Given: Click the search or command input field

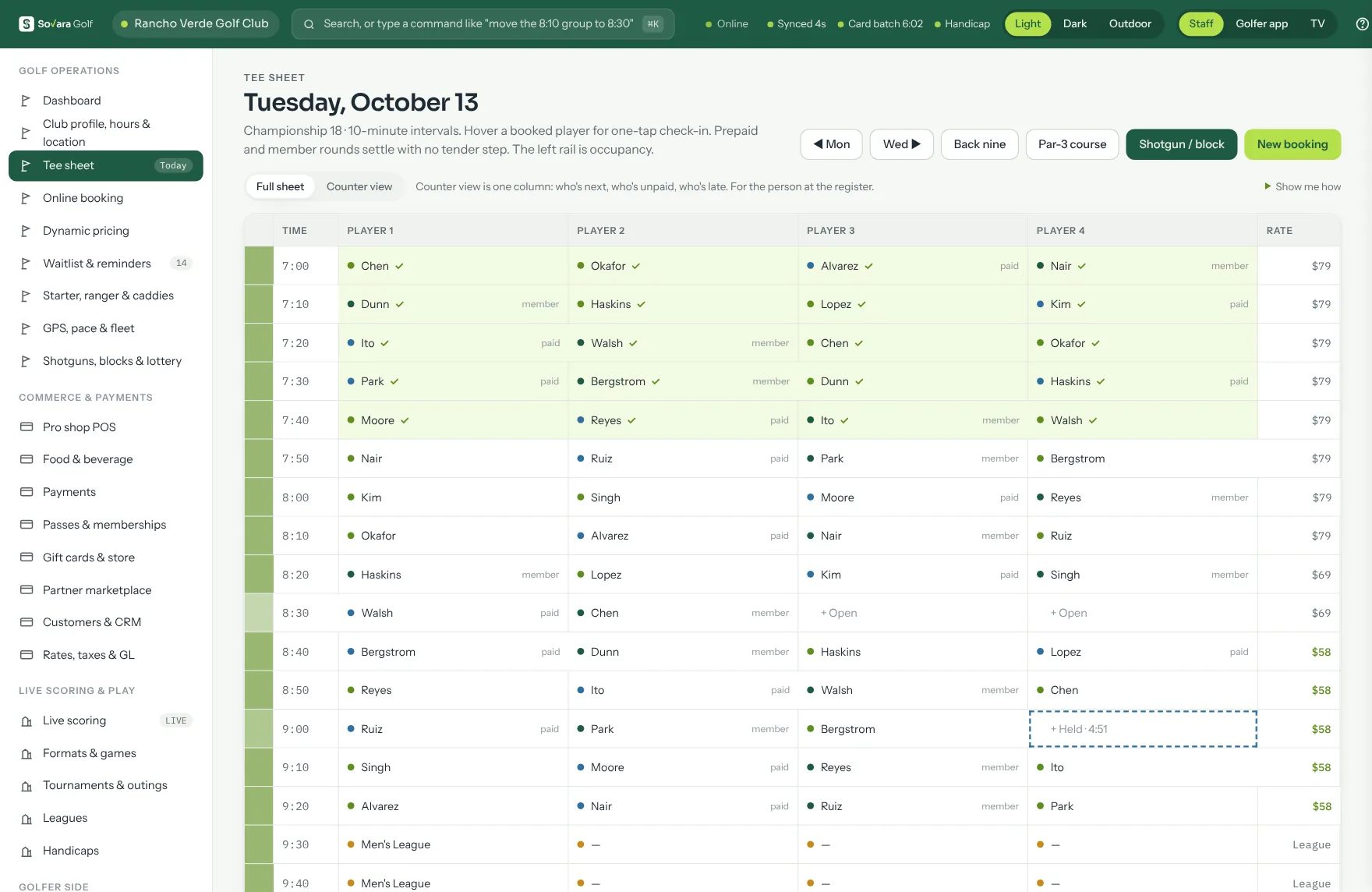Looking at the screenshot, I should (x=483, y=24).
